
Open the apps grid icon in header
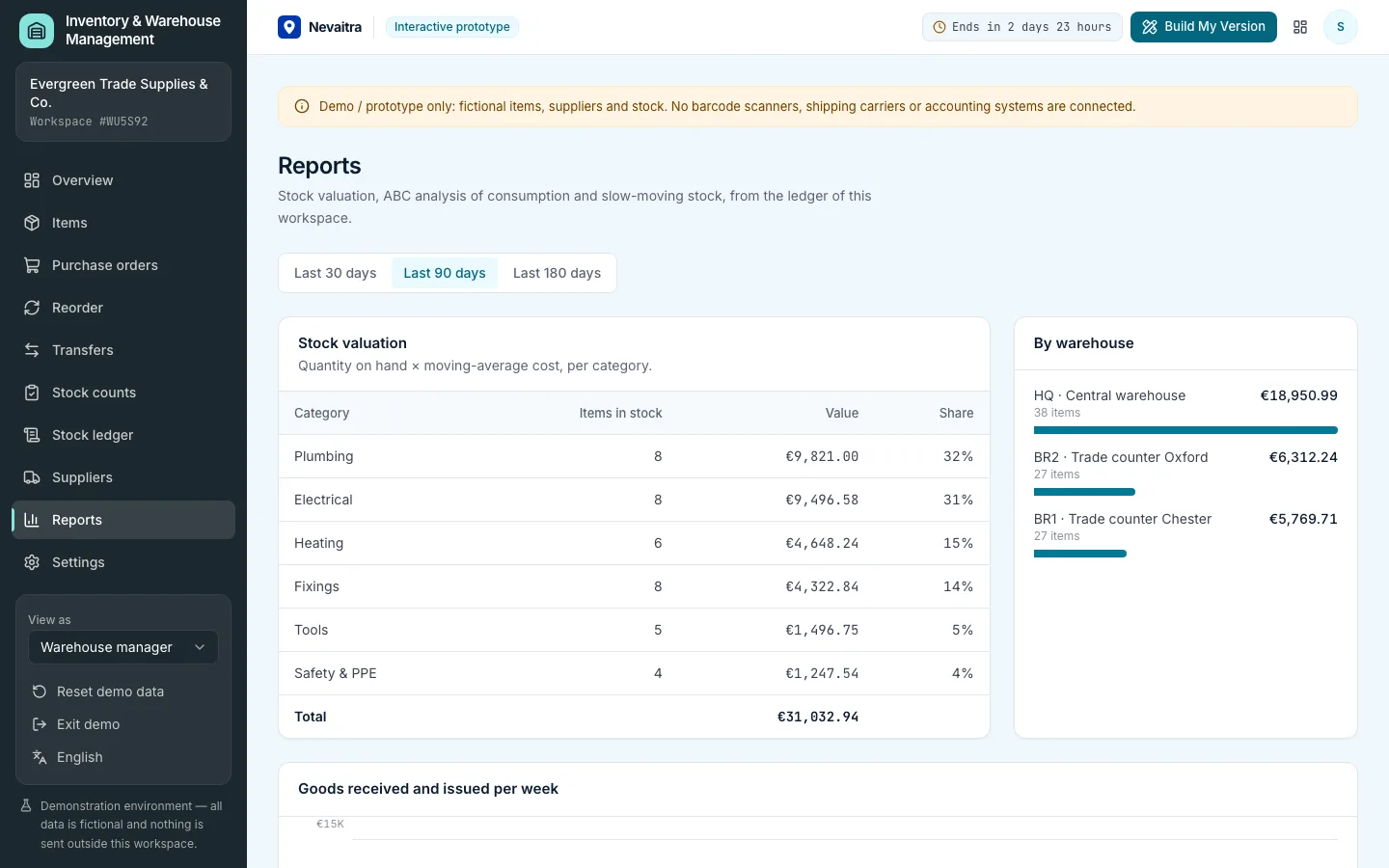1300,27
